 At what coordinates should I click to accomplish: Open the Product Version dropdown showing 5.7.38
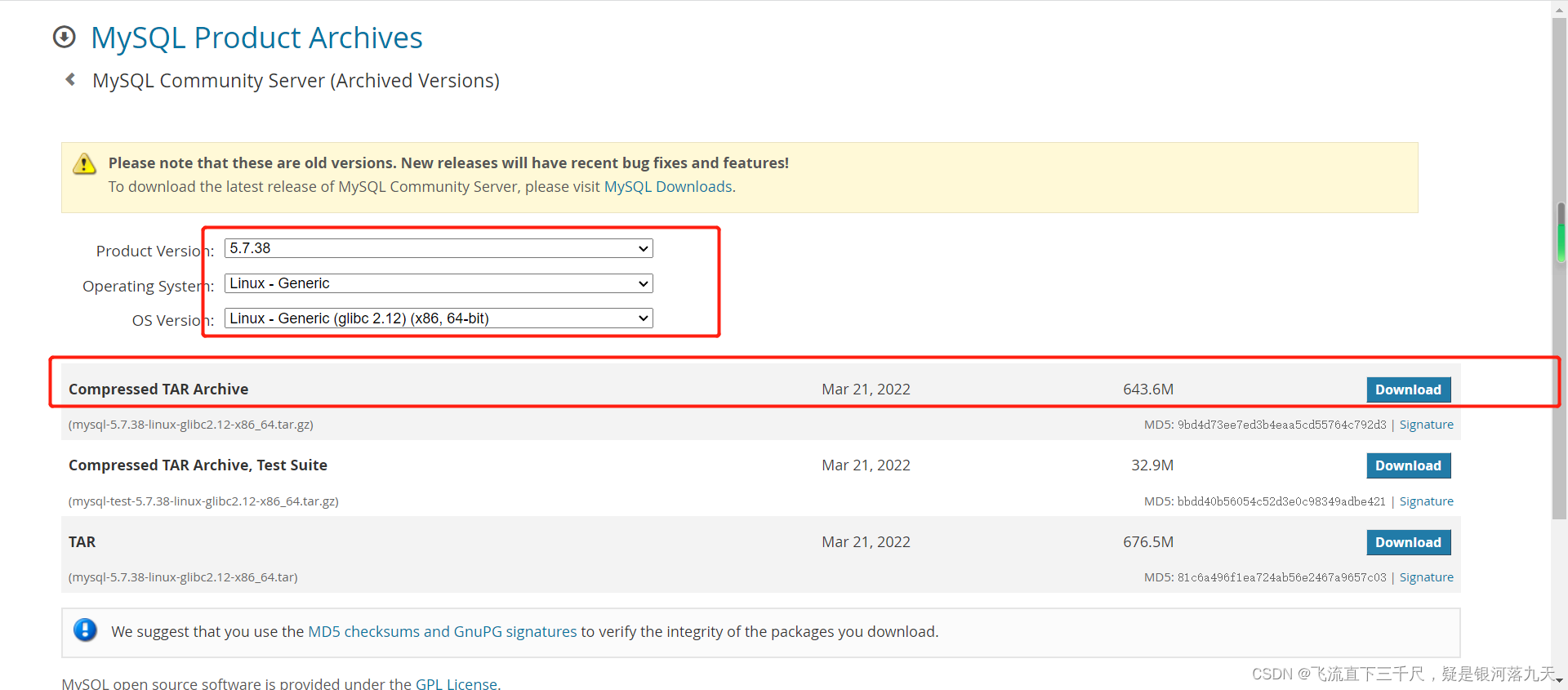pyautogui.click(x=439, y=248)
